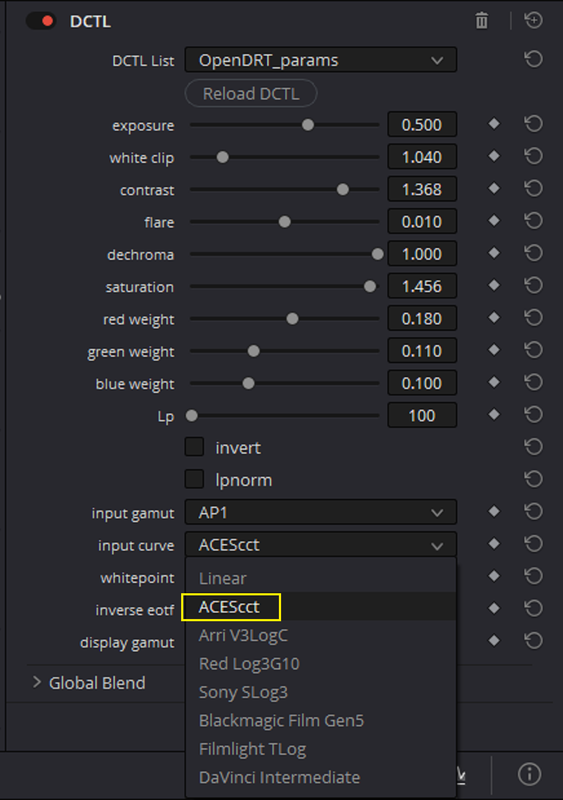
Task: Toggle keyframe diamond for red weight
Action: click(494, 317)
